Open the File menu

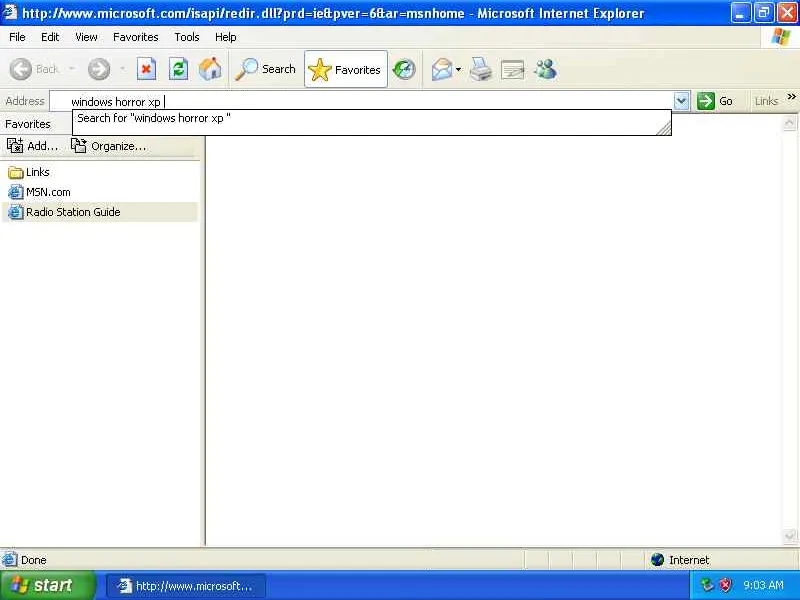[x=17, y=37]
